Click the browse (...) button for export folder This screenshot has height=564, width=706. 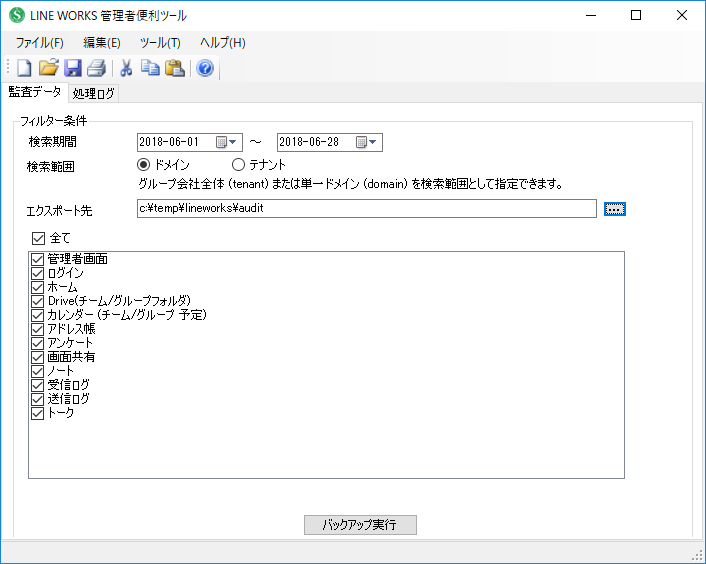615,209
